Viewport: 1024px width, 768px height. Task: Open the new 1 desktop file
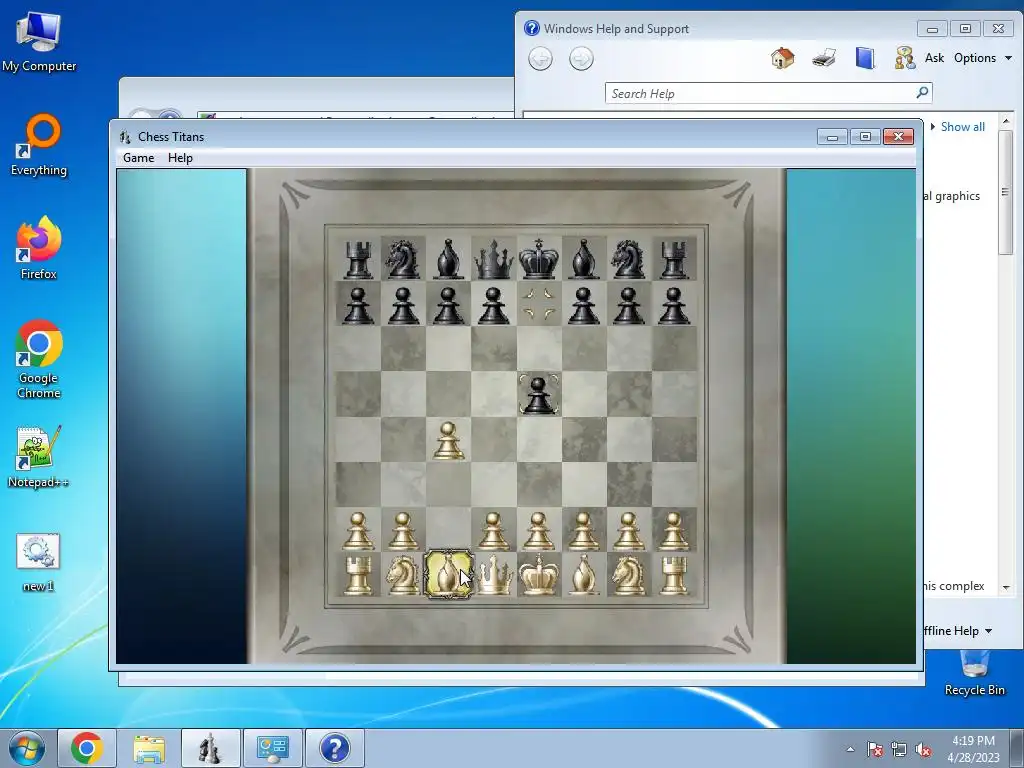tap(39, 563)
